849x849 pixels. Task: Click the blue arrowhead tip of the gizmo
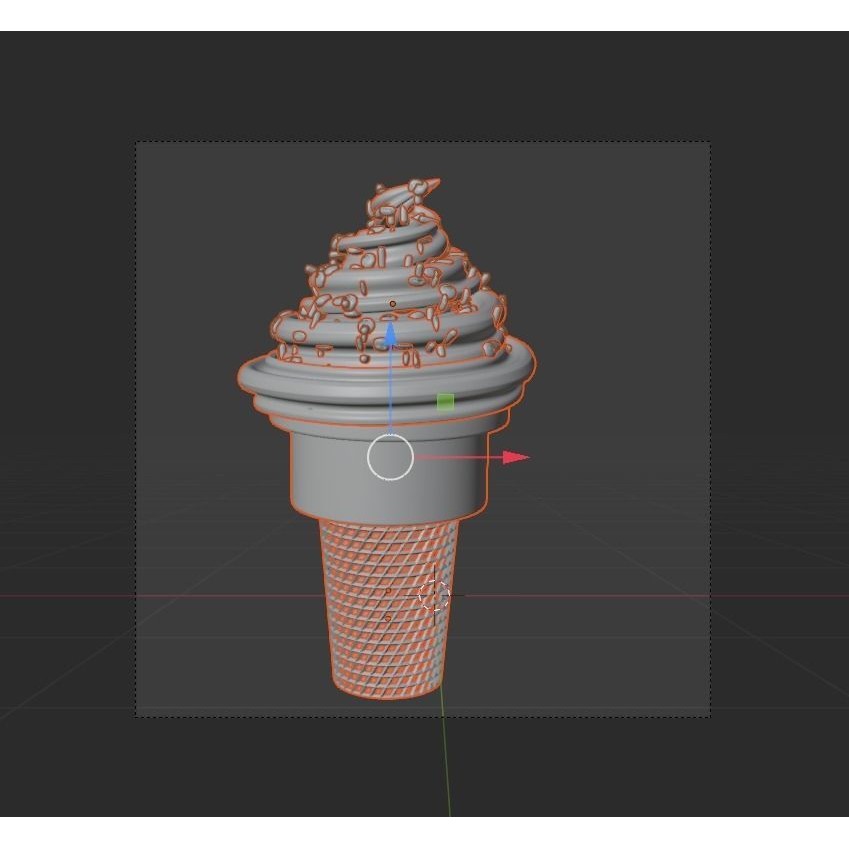[x=390, y=325]
